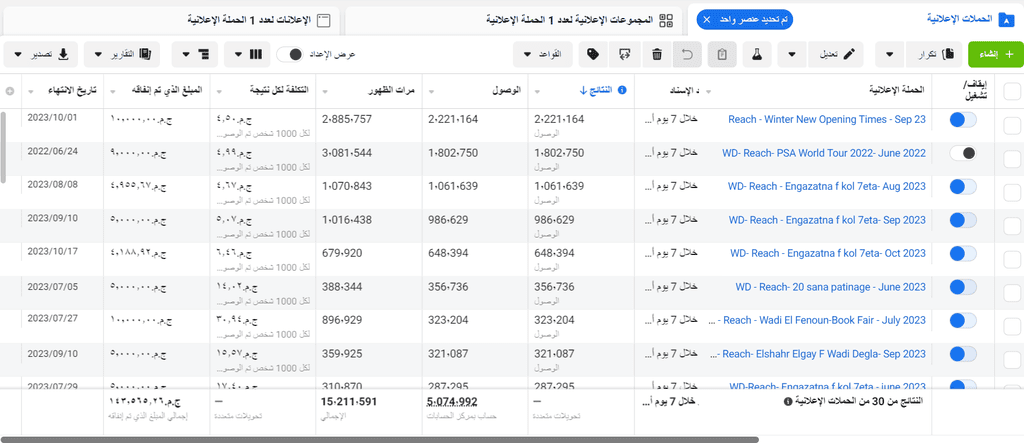Screen dimensions: 1024x443
Task: Click the 2023/10/01 end date cell
Action: (52, 118)
